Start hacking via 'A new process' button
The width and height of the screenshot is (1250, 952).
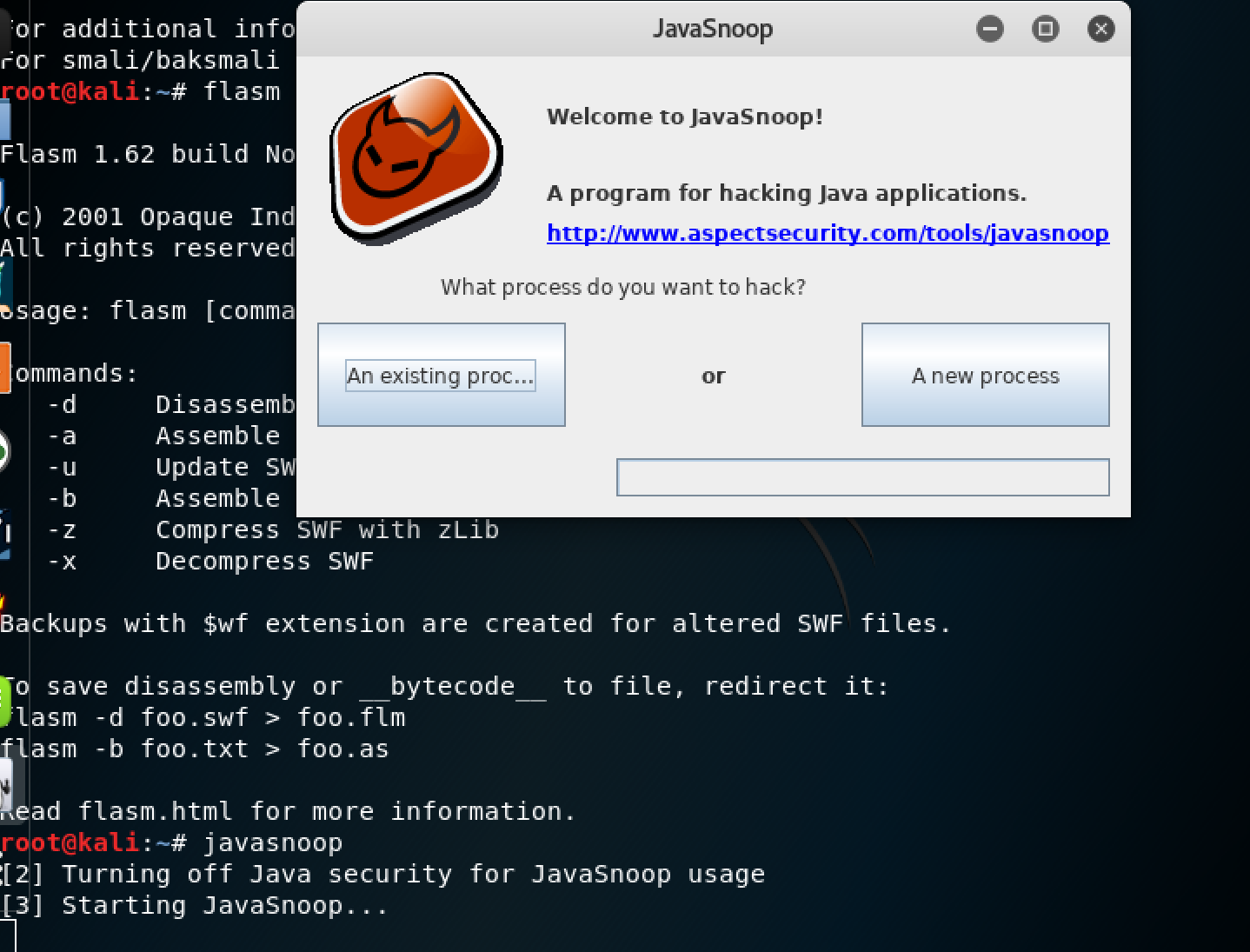click(x=986, y=375)
